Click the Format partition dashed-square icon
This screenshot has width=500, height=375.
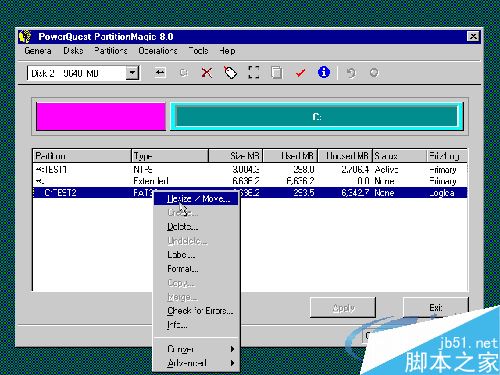254,72
